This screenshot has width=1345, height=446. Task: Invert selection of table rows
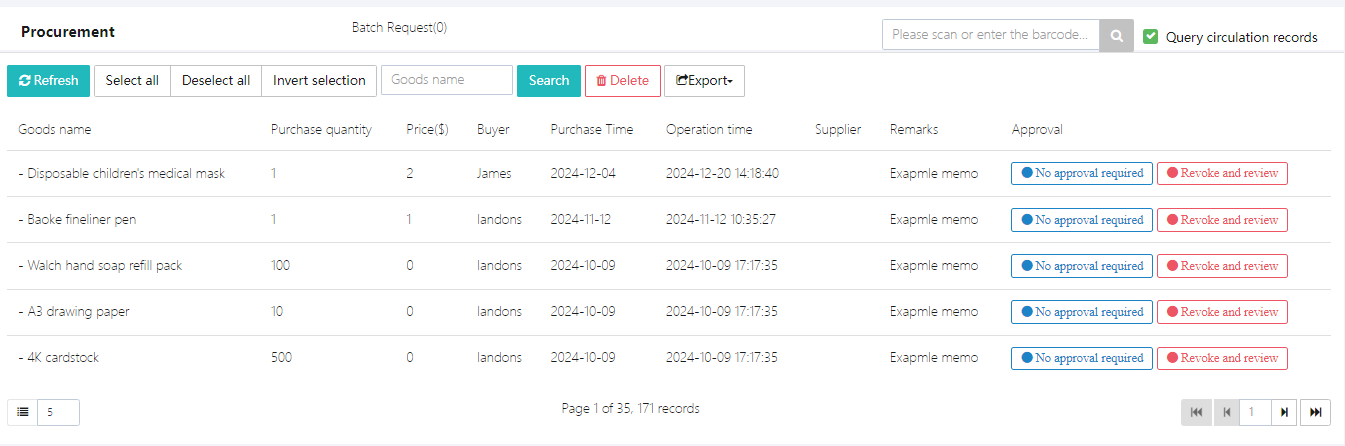319,81
